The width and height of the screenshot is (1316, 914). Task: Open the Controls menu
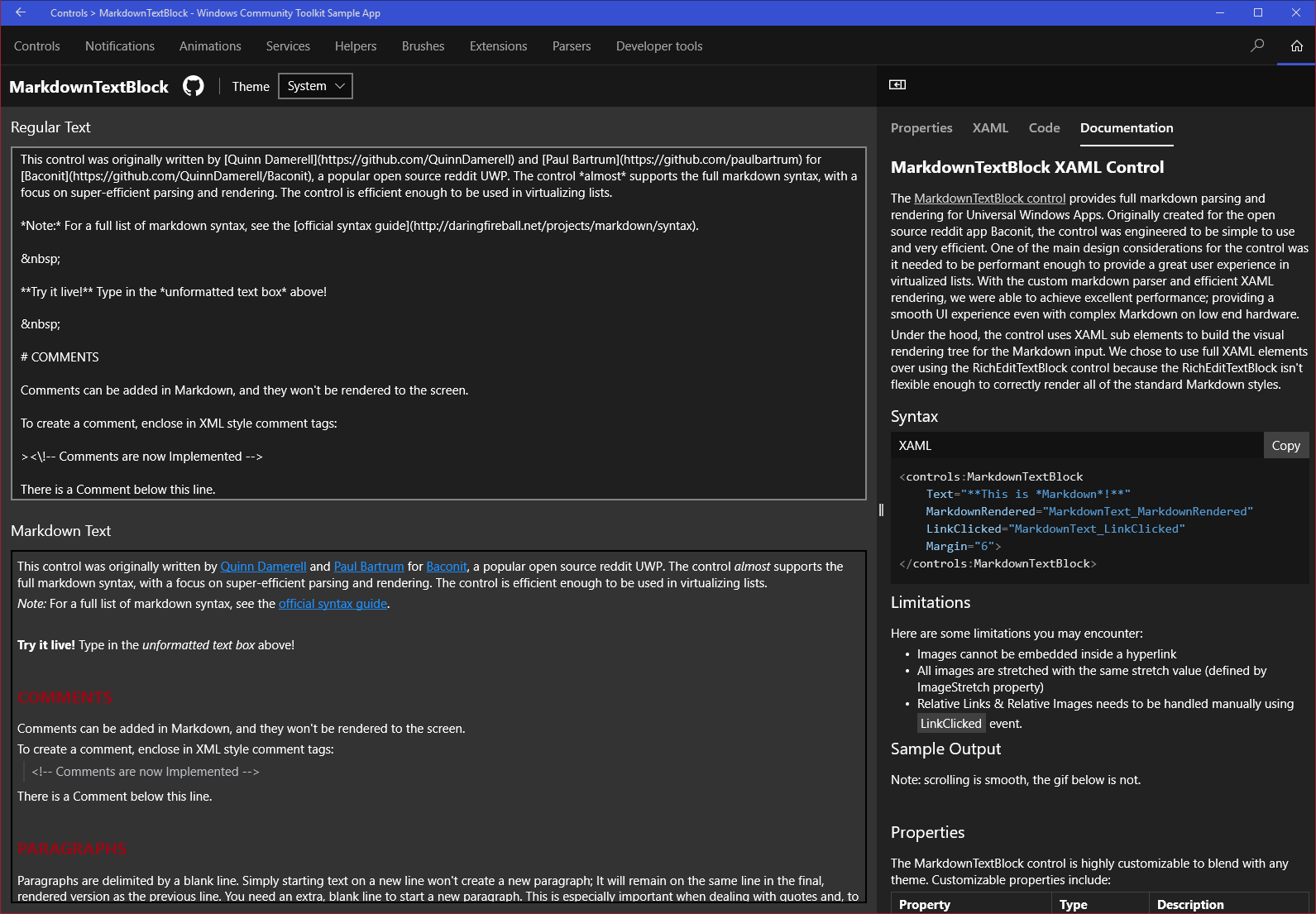(x=37, y=46)
